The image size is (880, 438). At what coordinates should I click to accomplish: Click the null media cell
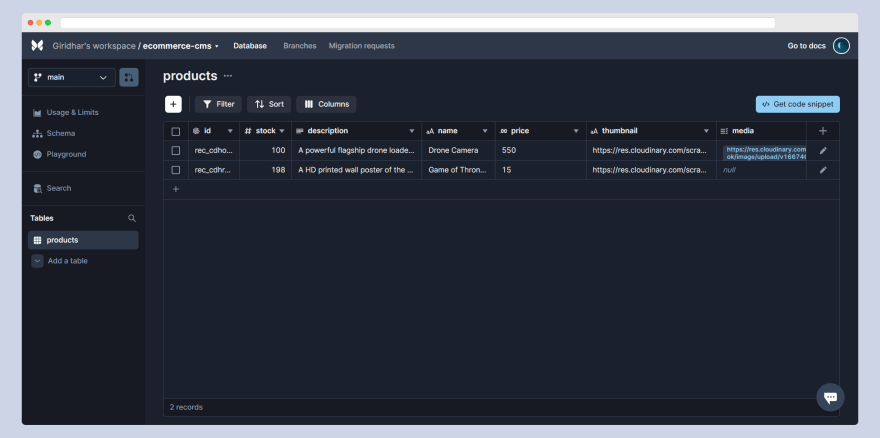pos(762,170)
